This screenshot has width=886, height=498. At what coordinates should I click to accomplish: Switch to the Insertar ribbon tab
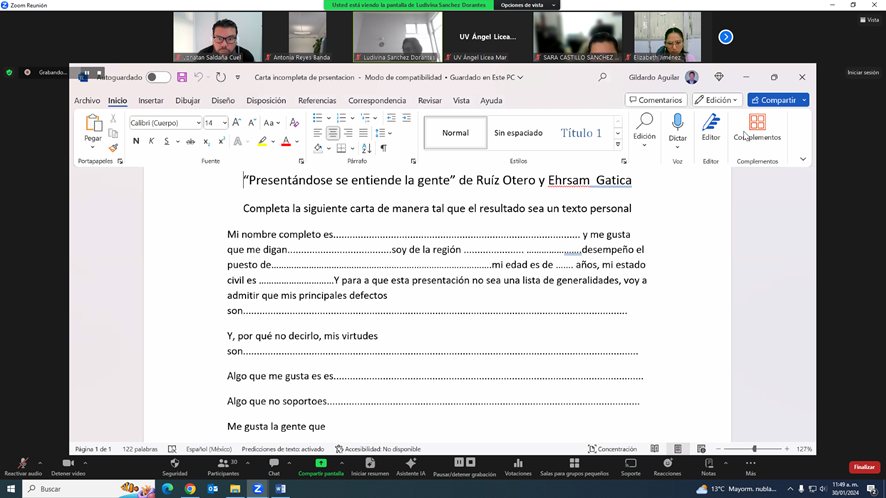(x=151, y=101)
